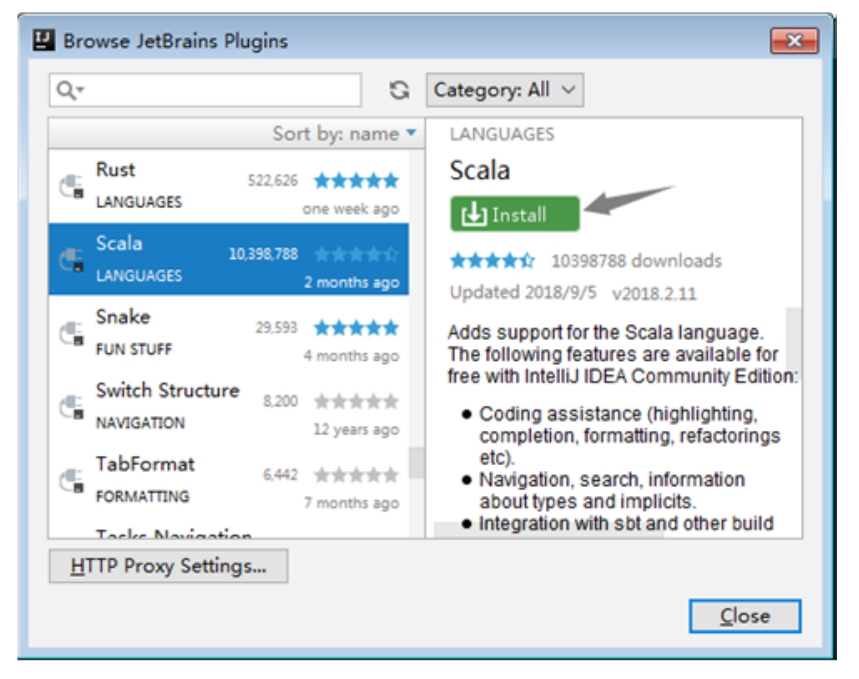
Task: Select the Snake plugin in list
Action: (x=228, y=333)
